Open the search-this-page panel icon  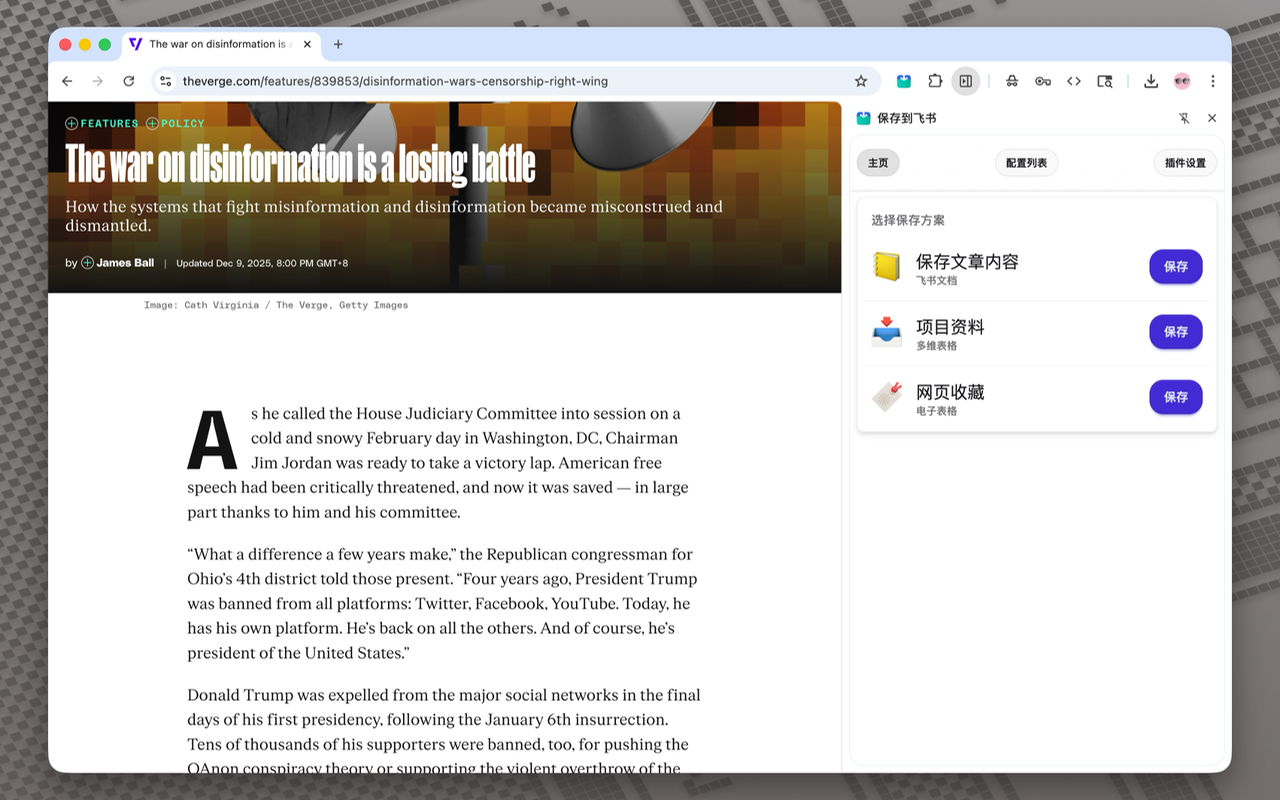[1105, 81]
